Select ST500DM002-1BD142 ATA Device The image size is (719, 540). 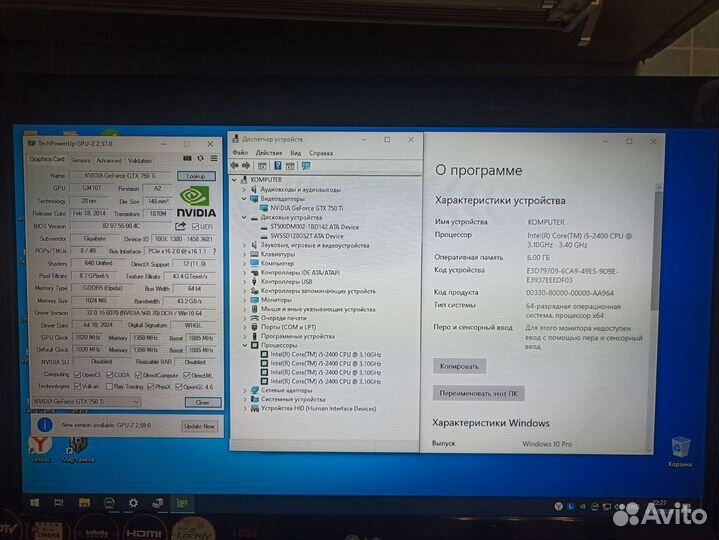pyautogui.click(x=315, y=227)
